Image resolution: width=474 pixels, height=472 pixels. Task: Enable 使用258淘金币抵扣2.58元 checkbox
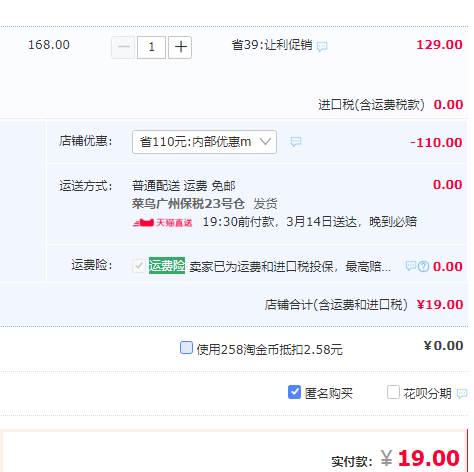[x=186, y=348]
